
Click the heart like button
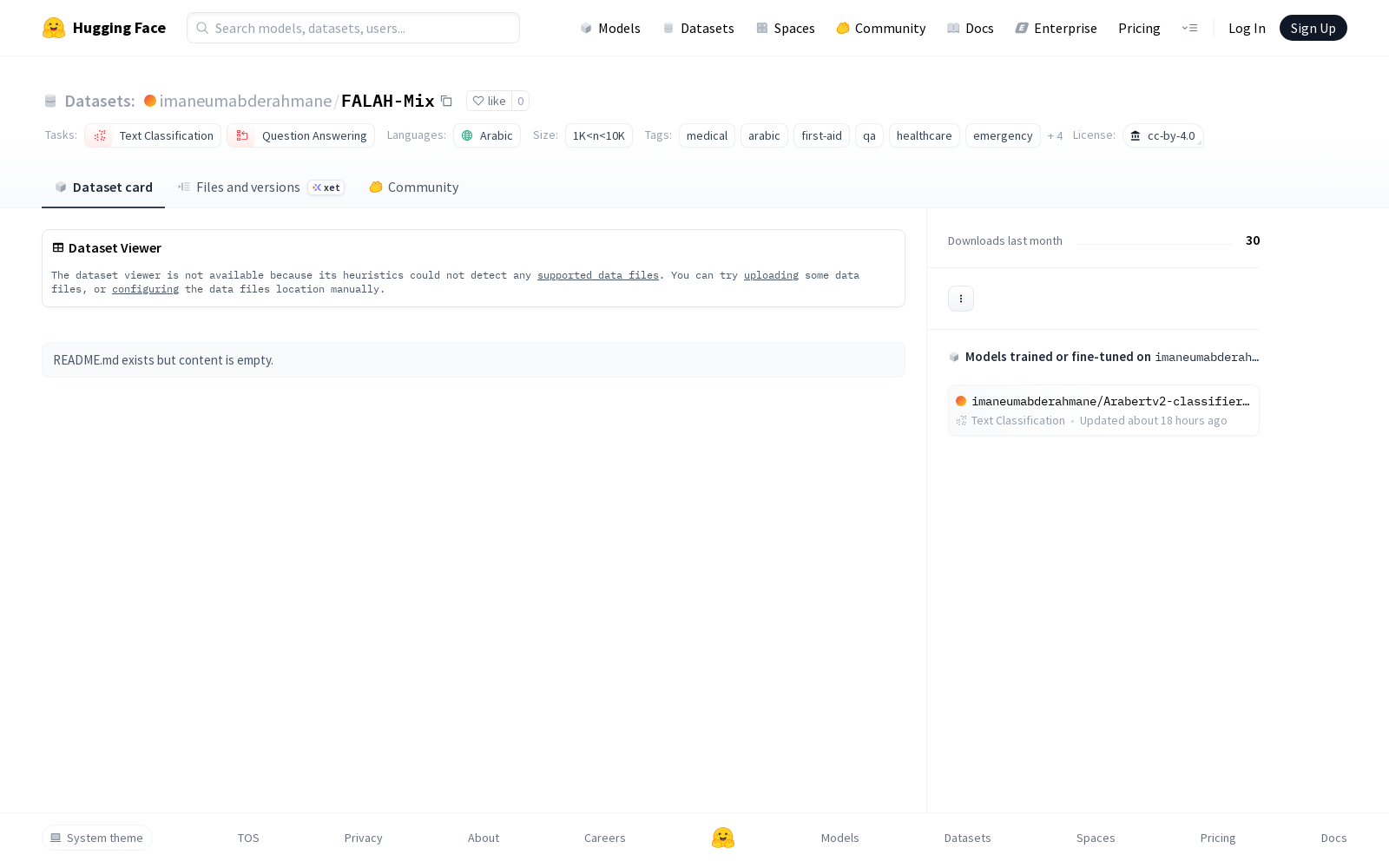click(x=489, y=101)
